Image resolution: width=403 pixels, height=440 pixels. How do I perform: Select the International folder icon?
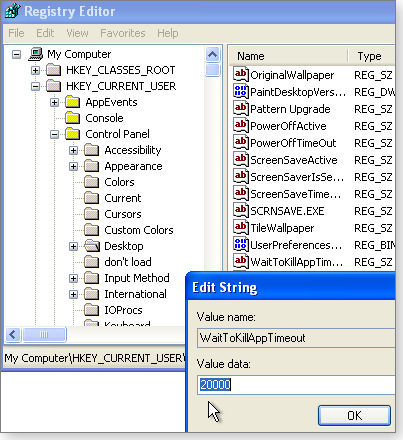click(x=91, y=294)
